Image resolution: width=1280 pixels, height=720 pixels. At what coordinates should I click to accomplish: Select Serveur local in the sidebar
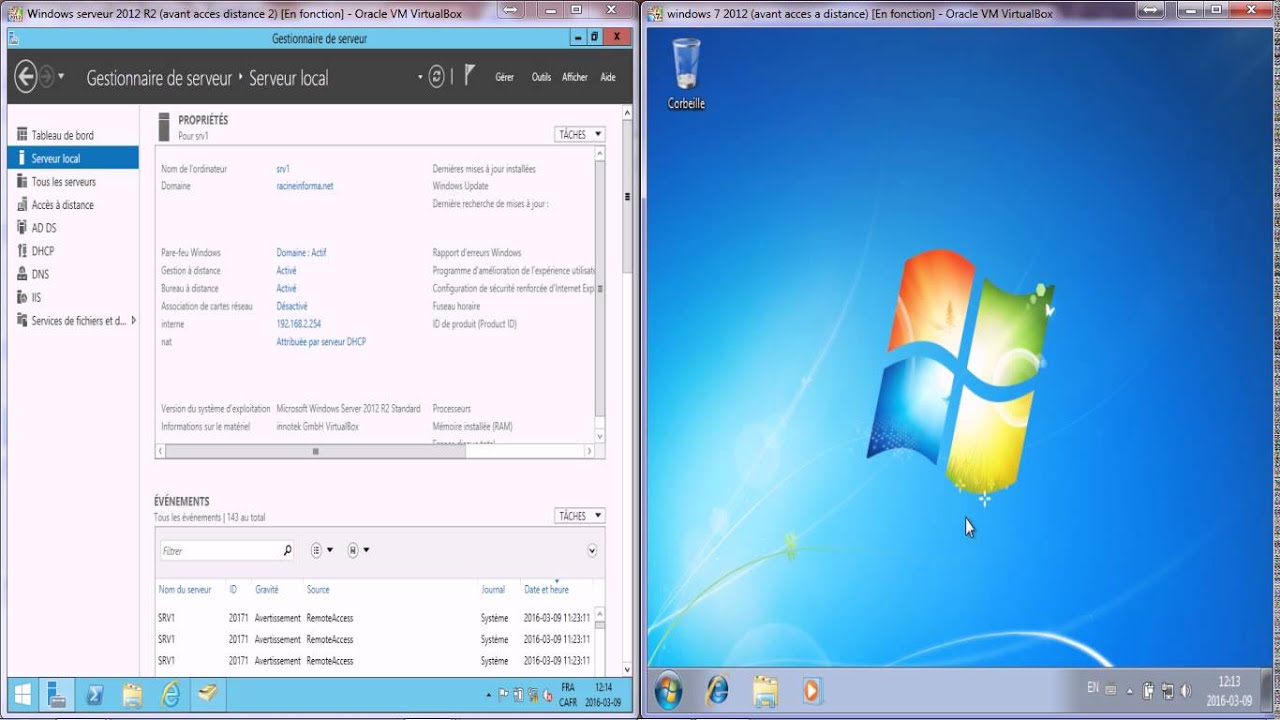73,158
